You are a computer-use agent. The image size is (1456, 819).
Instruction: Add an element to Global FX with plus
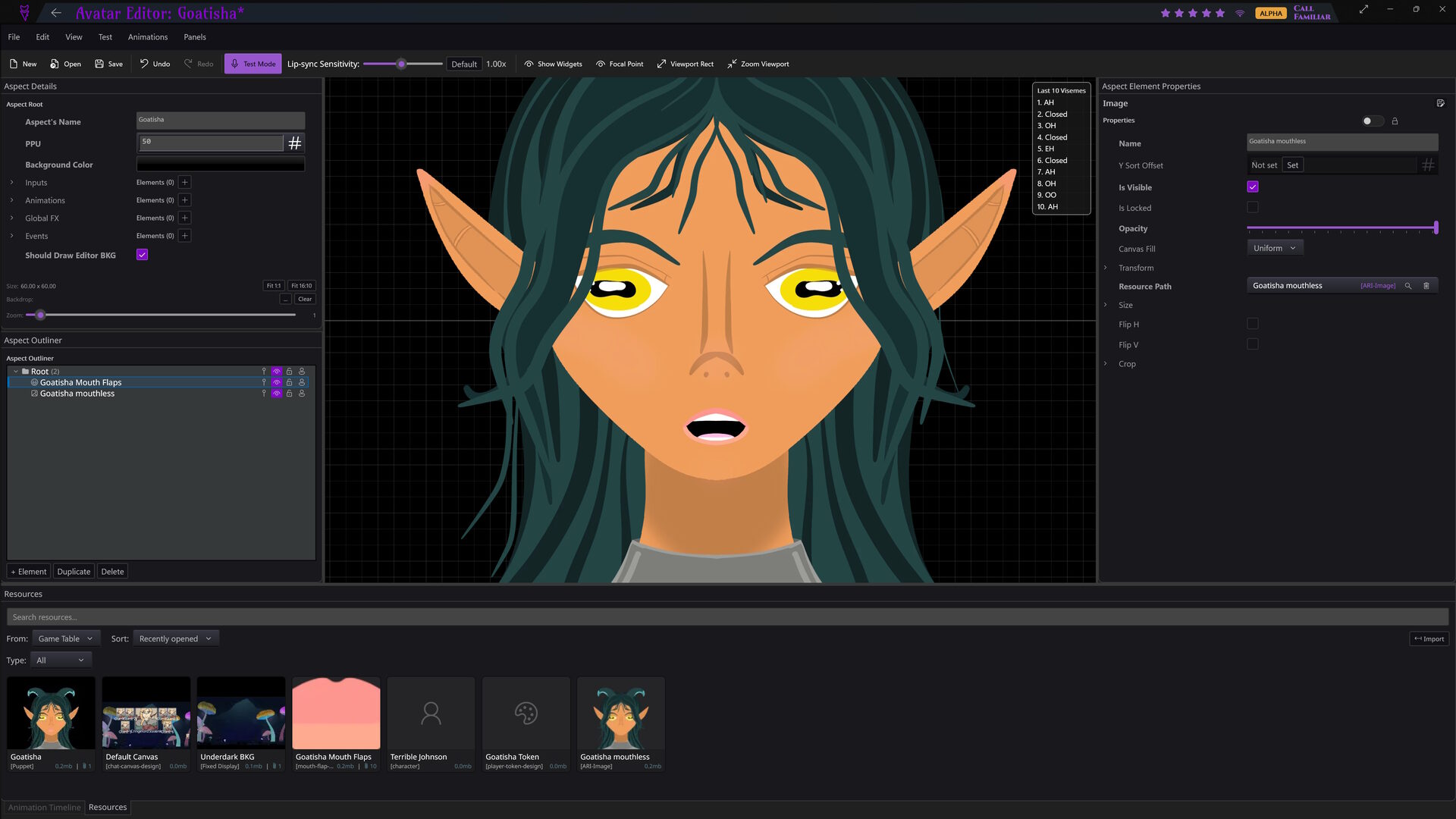[x=184, y=218]
